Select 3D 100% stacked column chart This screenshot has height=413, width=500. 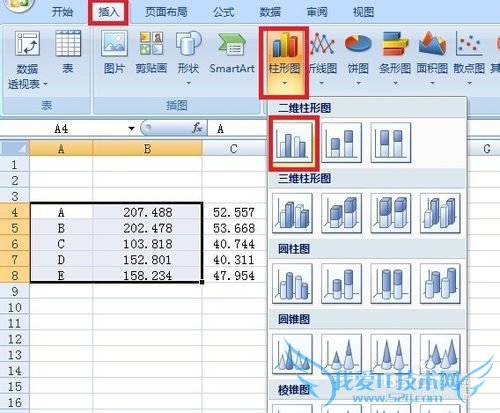click(391, 213)
